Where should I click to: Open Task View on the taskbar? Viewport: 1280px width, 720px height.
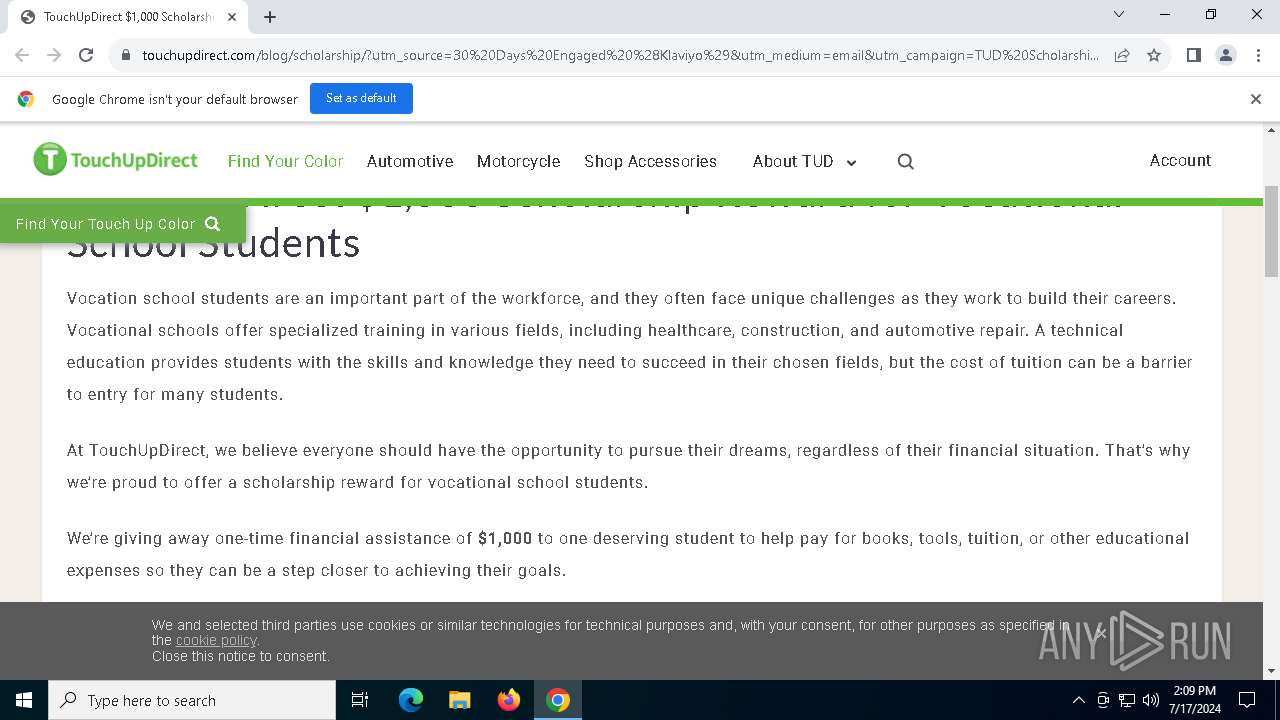(x=360, y=700)
